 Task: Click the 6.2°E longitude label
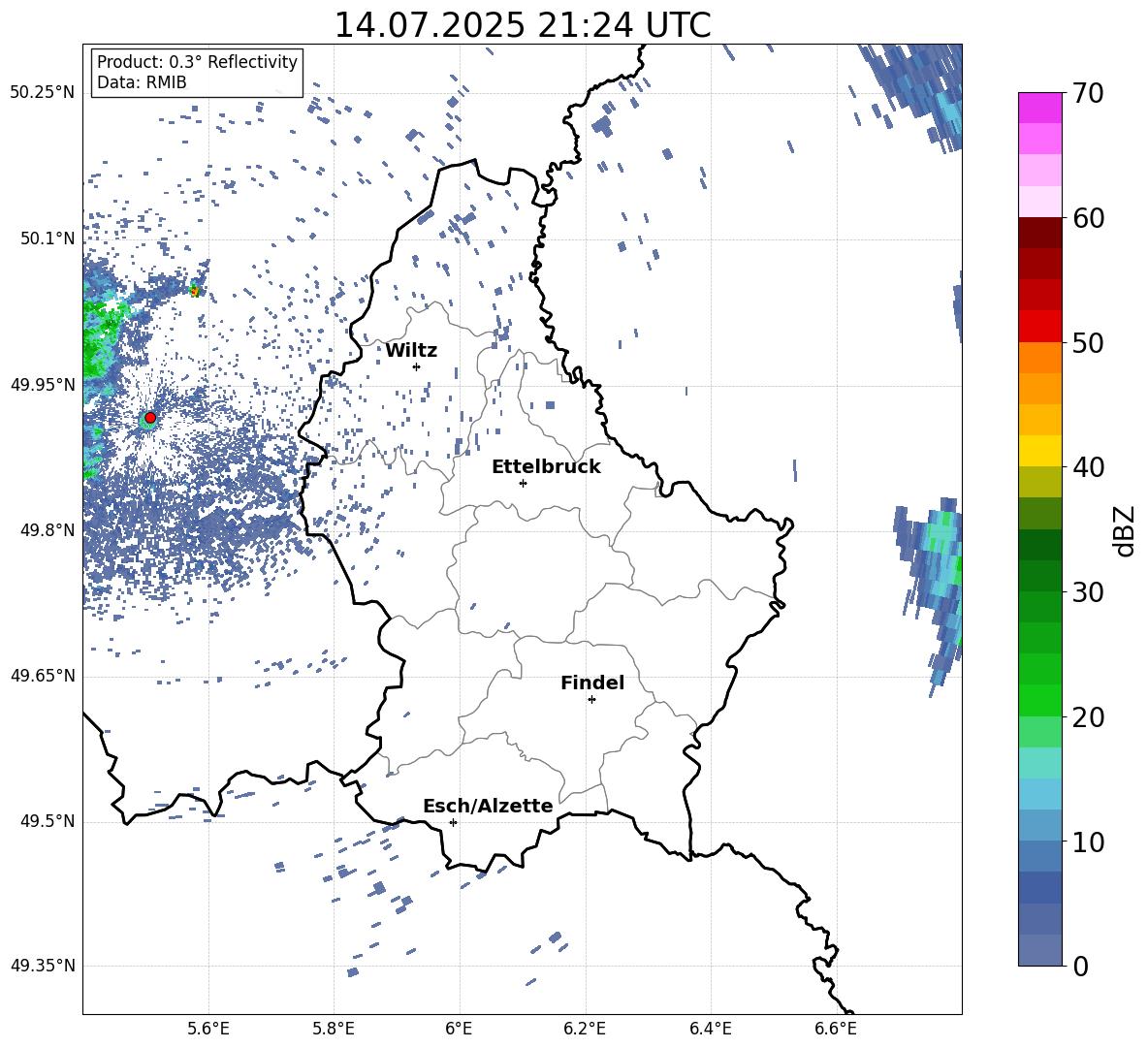pyautogui.click(x=585, y=1029)
